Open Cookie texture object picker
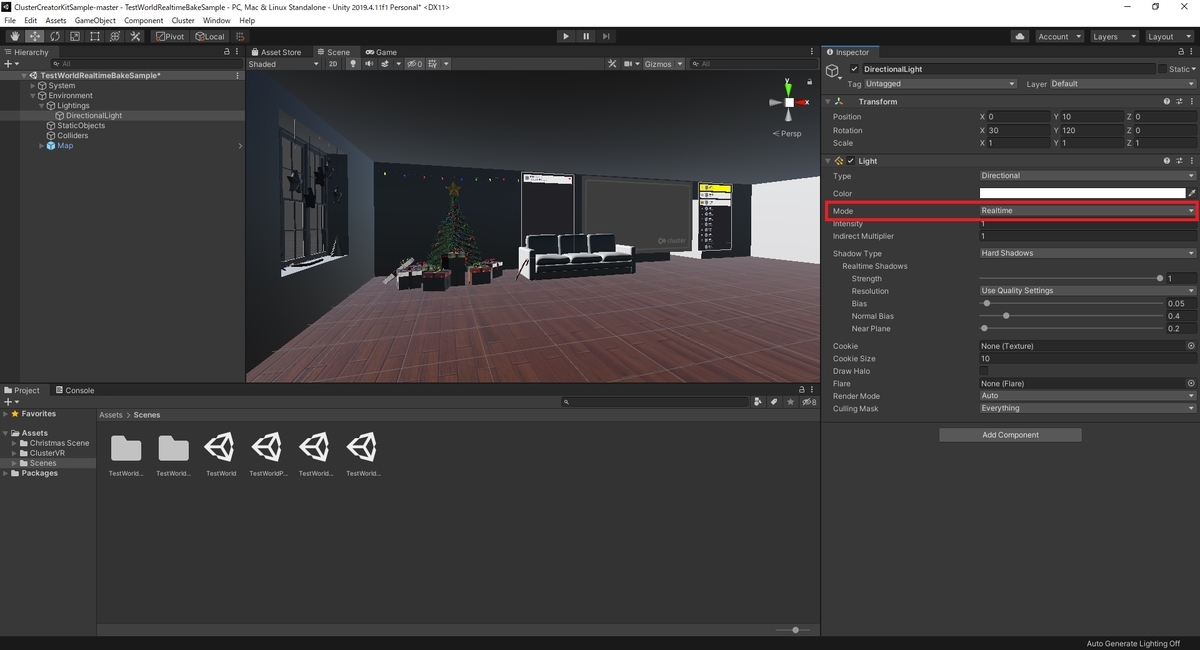The height and width of the screenshot is (650, 1200). click(x=1191, y=346)
